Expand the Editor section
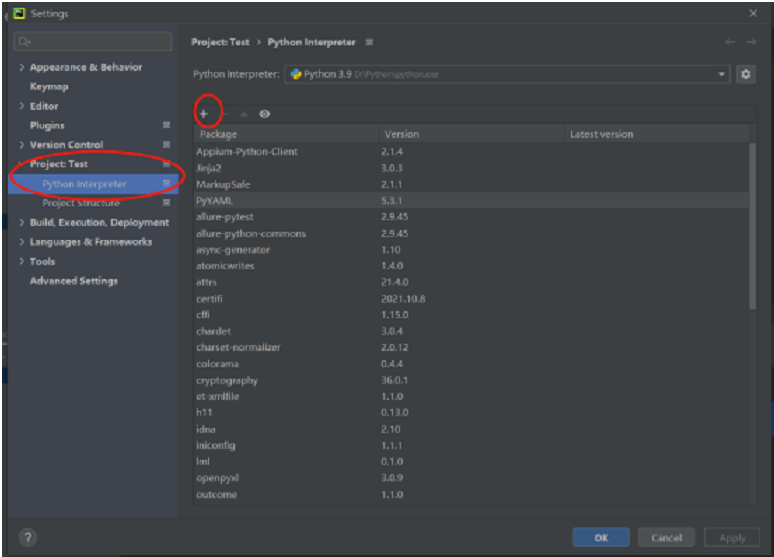The image size is (774, 557). (x=21, y=106)
